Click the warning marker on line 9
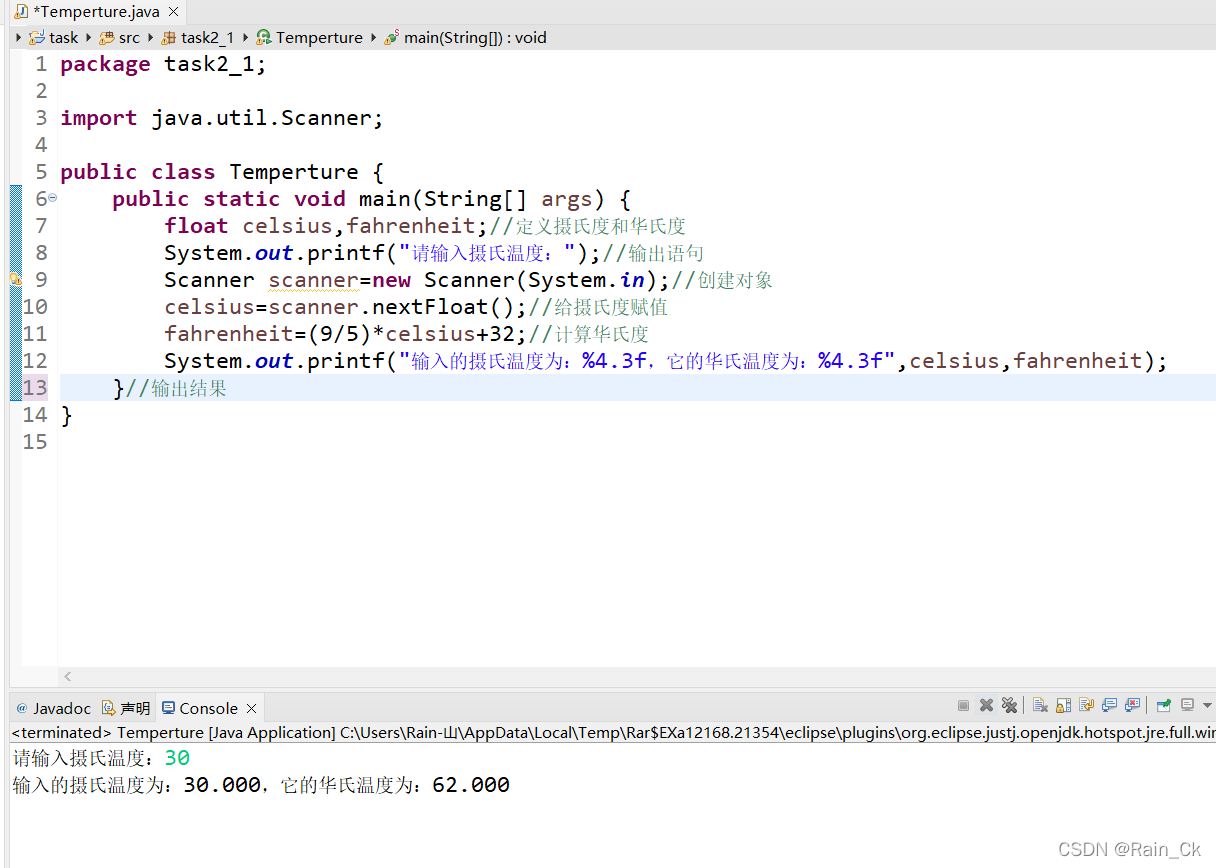 point(15,279)
